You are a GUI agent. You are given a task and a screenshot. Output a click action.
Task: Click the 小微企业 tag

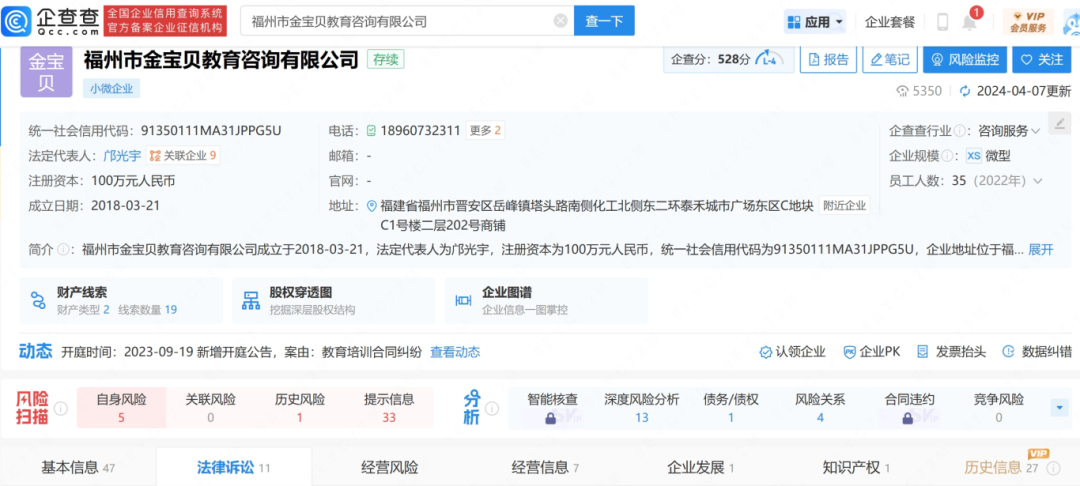coord(112,88)
